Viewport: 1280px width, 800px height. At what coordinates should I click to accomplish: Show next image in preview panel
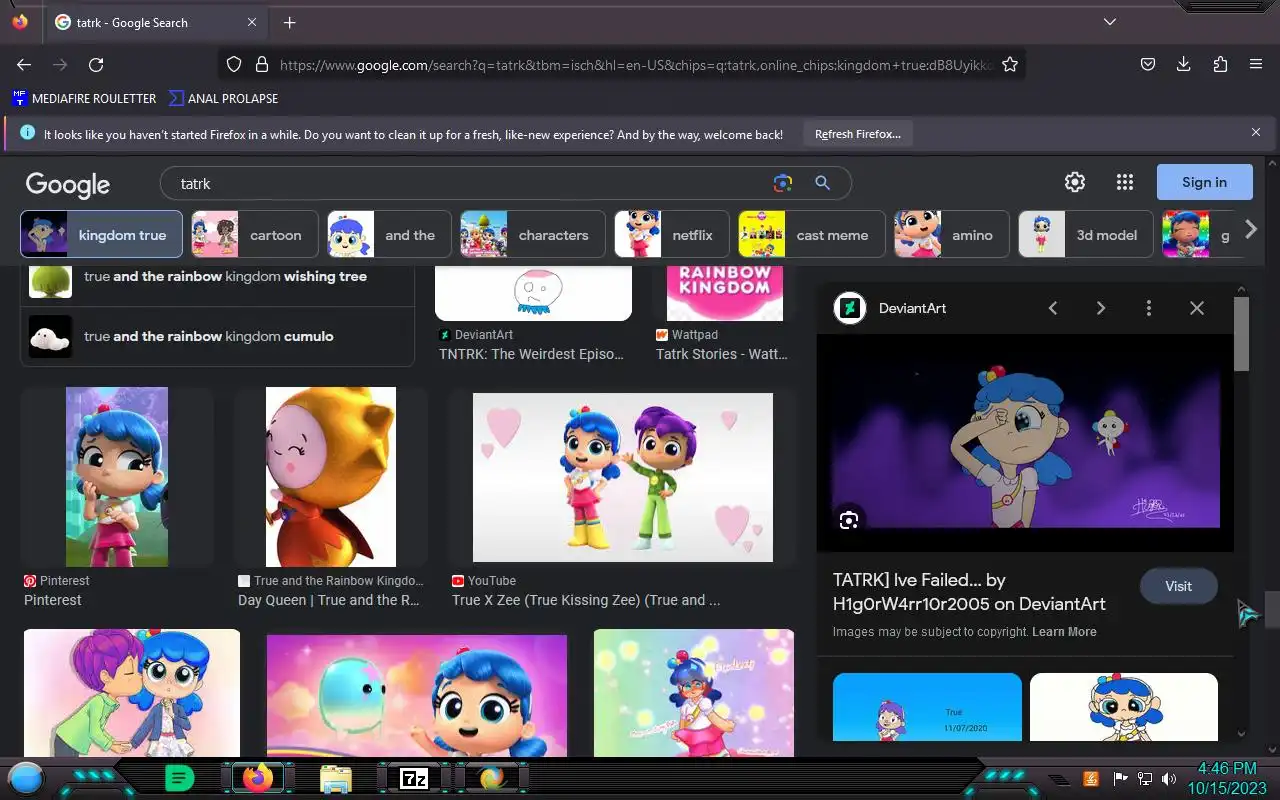[x=1101, y=308]
